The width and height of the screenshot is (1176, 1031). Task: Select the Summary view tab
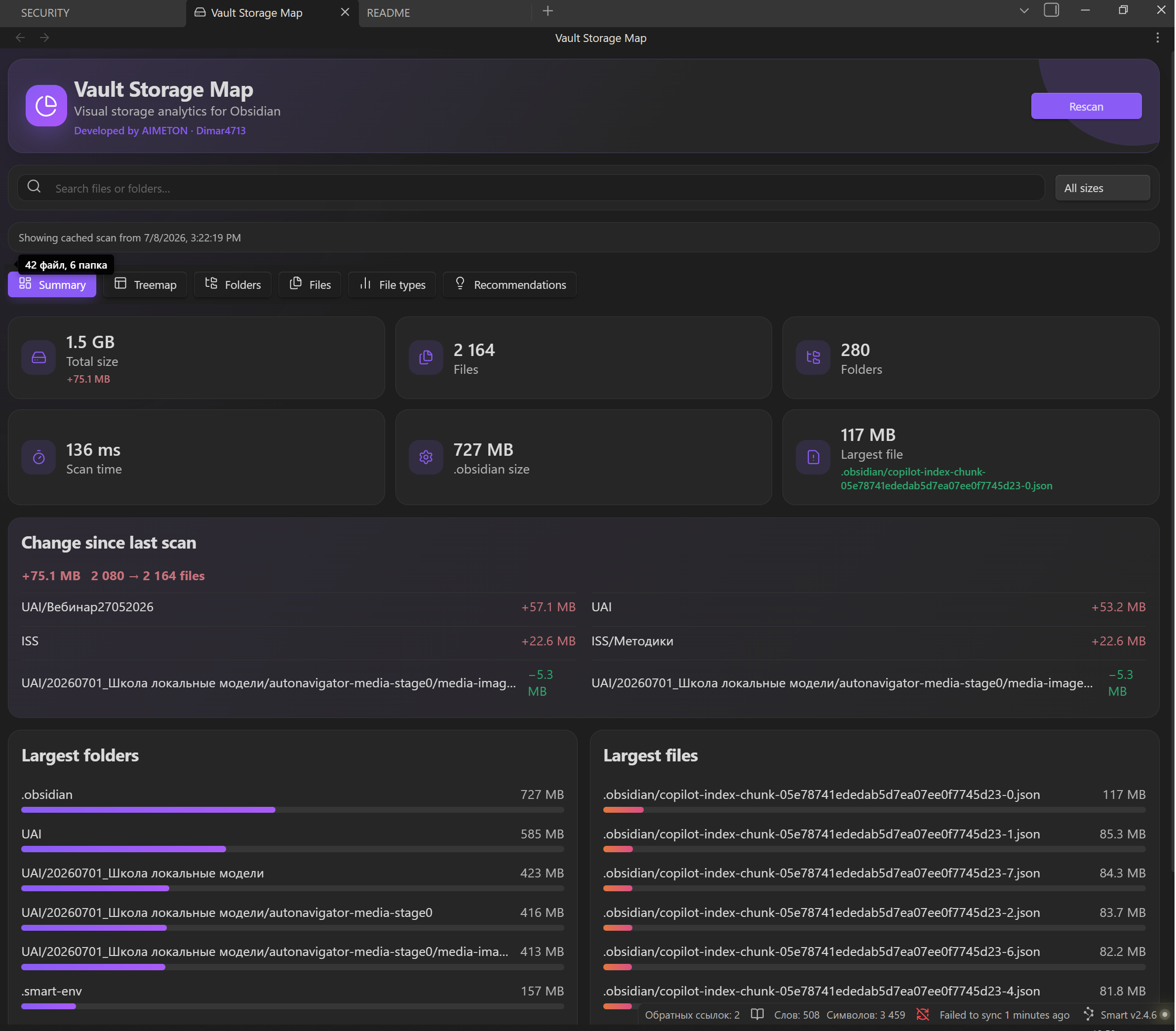(52, 285)
